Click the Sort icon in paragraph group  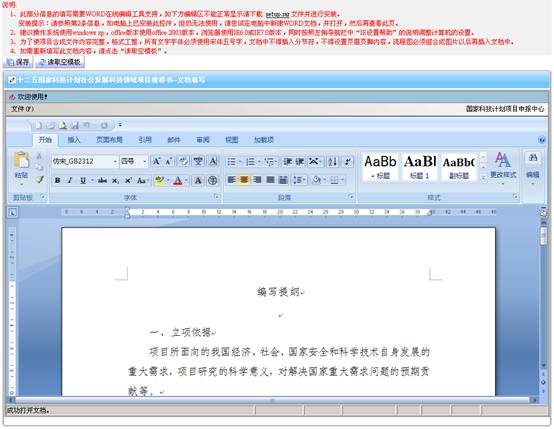click(332, 162)
